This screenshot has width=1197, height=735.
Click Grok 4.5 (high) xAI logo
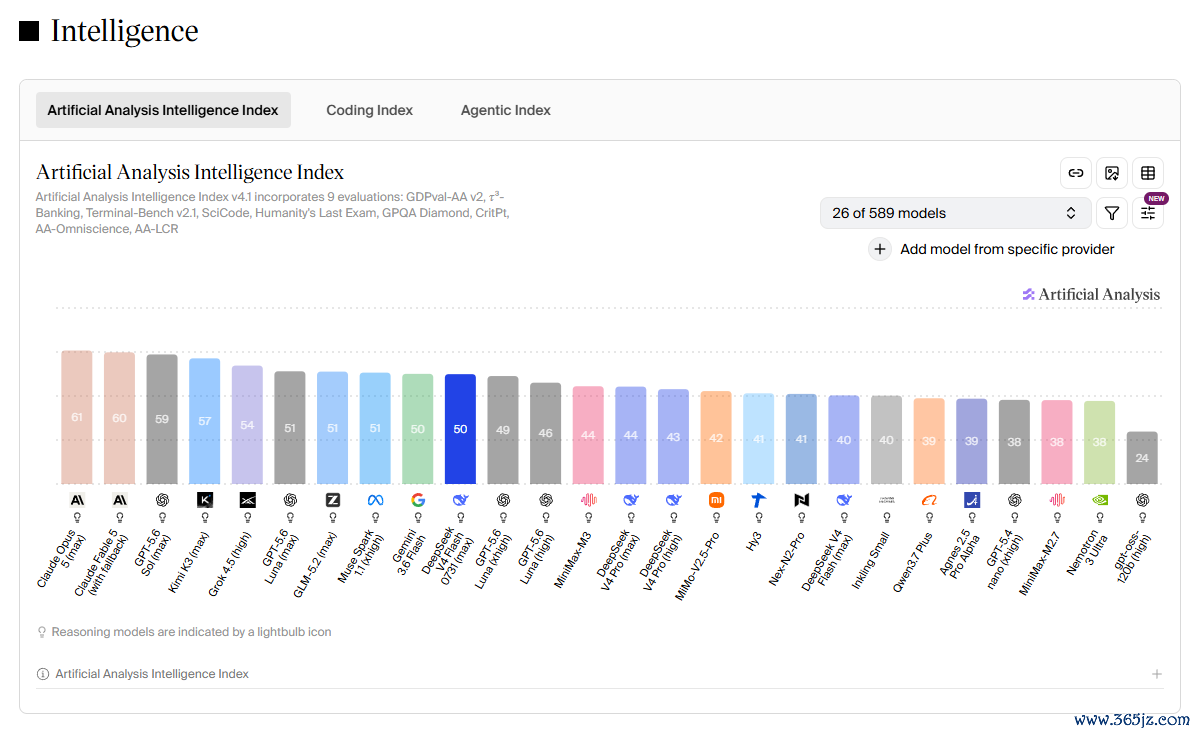click(x=247, y=500)
